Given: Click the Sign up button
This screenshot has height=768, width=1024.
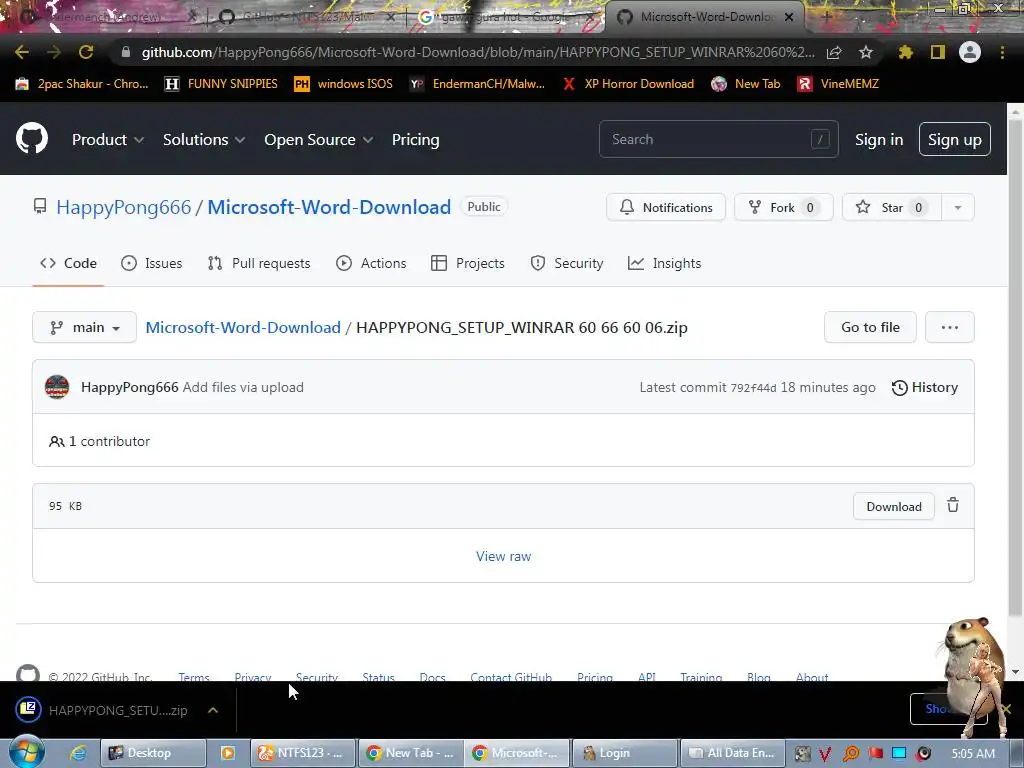Looking at the screenshot, I should pos(955,139).
